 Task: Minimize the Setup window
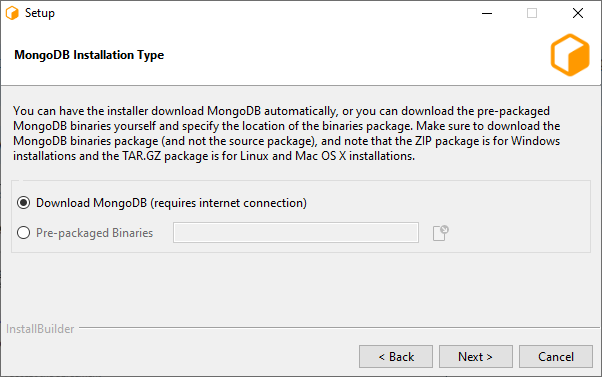487,13
